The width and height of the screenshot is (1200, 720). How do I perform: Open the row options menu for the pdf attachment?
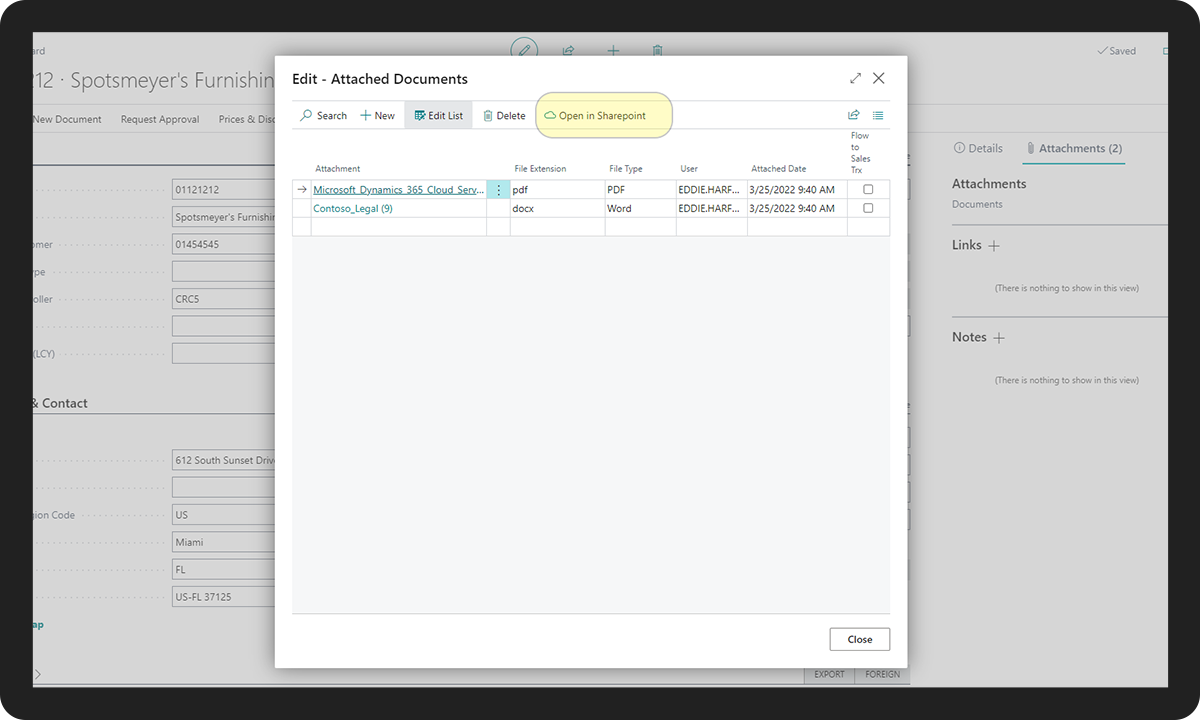point(498,189)
